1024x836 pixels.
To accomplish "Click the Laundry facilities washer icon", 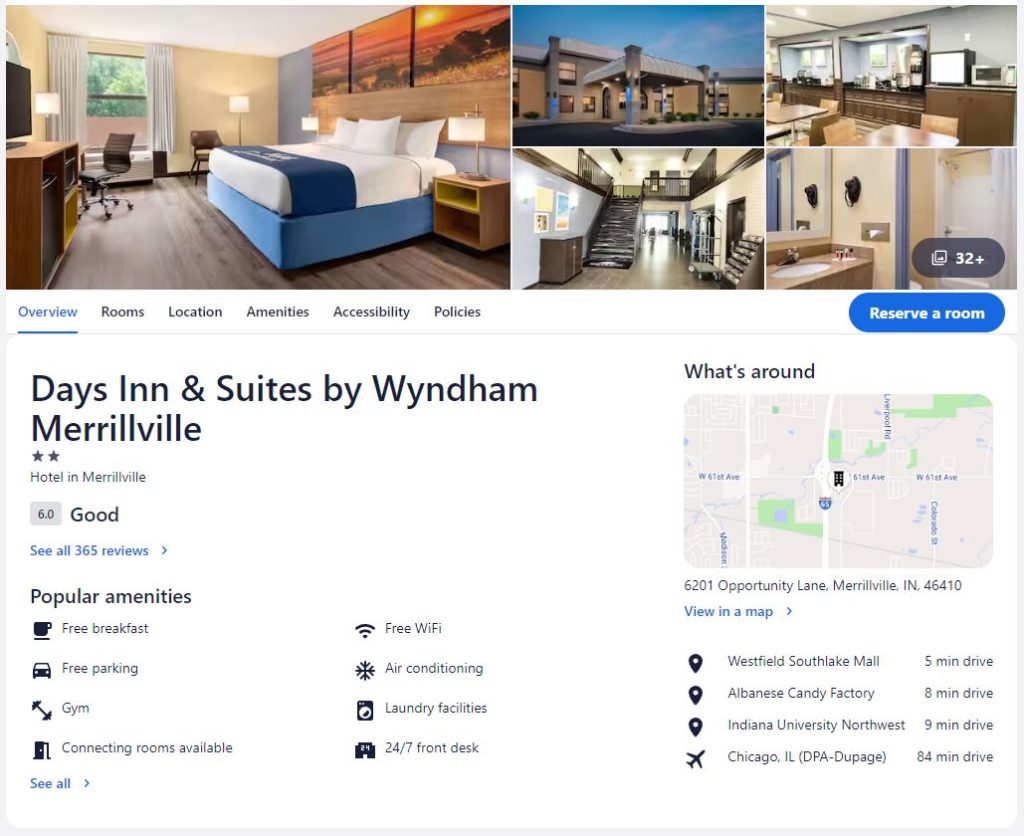I will tap(364, 710).
